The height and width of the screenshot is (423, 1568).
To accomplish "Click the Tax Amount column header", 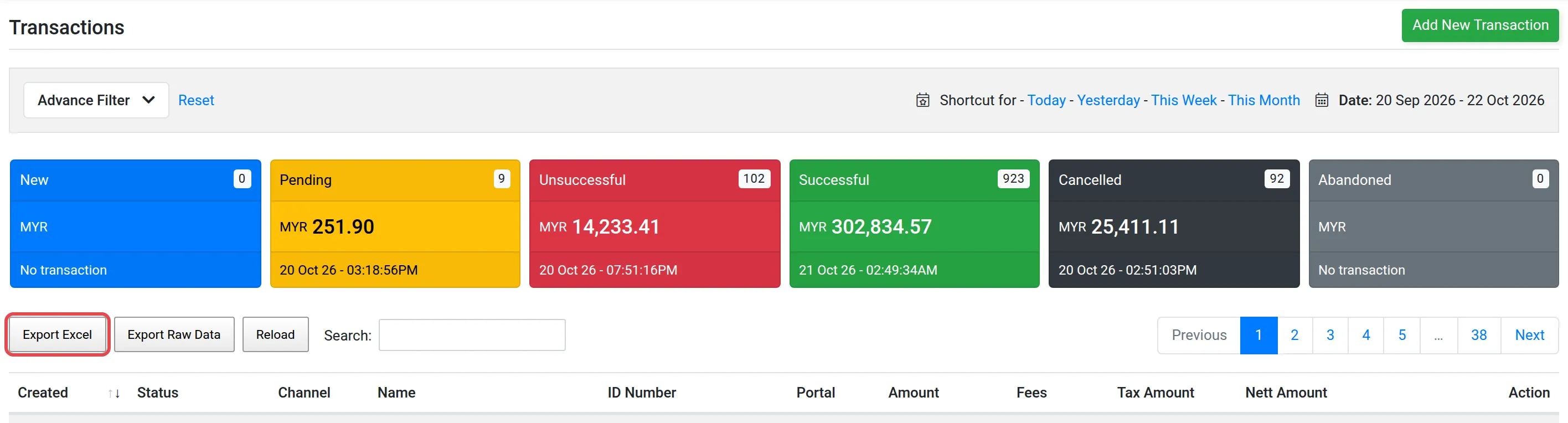I will [1156, 393].
